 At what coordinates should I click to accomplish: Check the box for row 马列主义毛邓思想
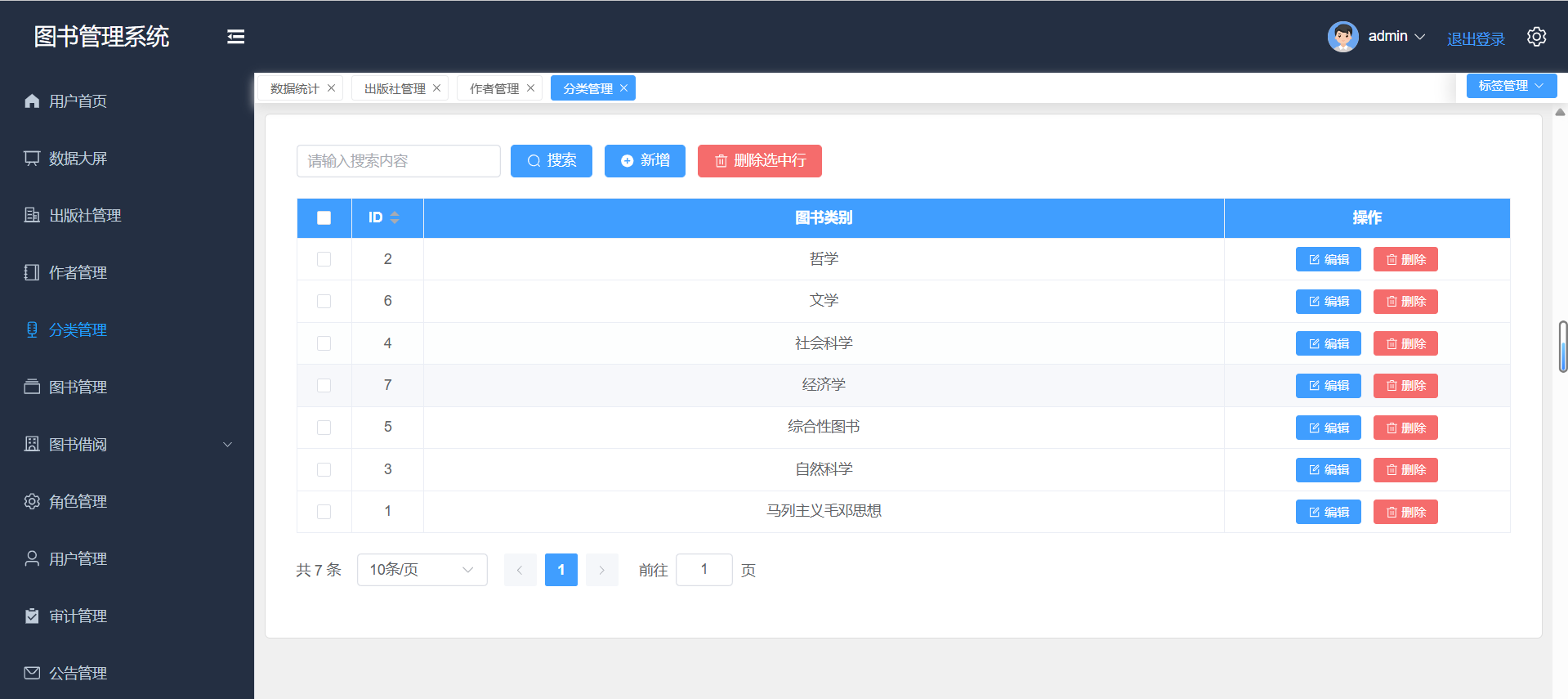[x=324, y=512]
